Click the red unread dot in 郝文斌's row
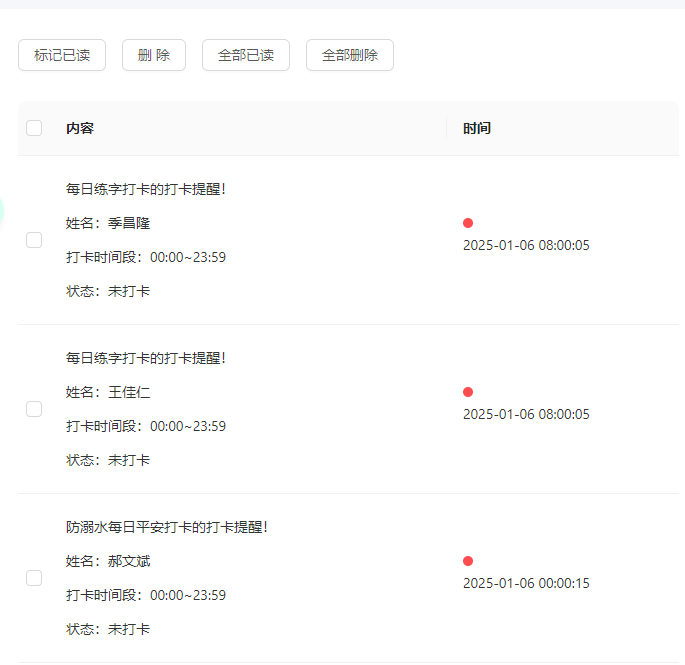This screenshot has width=685, height=665. [468, 561]
